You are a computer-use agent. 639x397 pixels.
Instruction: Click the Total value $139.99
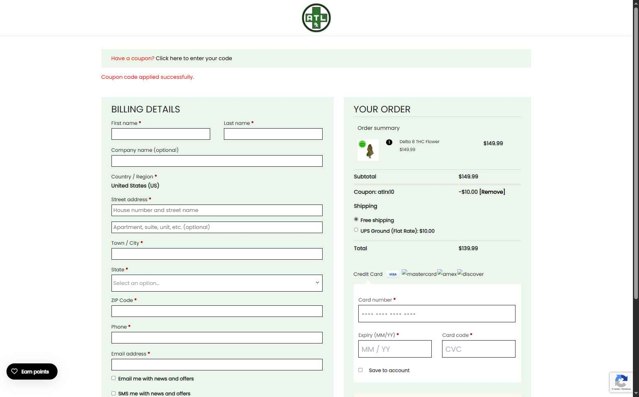pos(468,248)
